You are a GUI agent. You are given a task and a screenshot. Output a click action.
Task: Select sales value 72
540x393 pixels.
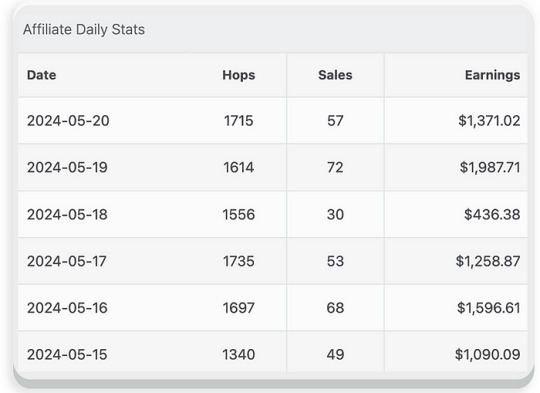click(335, 167)
